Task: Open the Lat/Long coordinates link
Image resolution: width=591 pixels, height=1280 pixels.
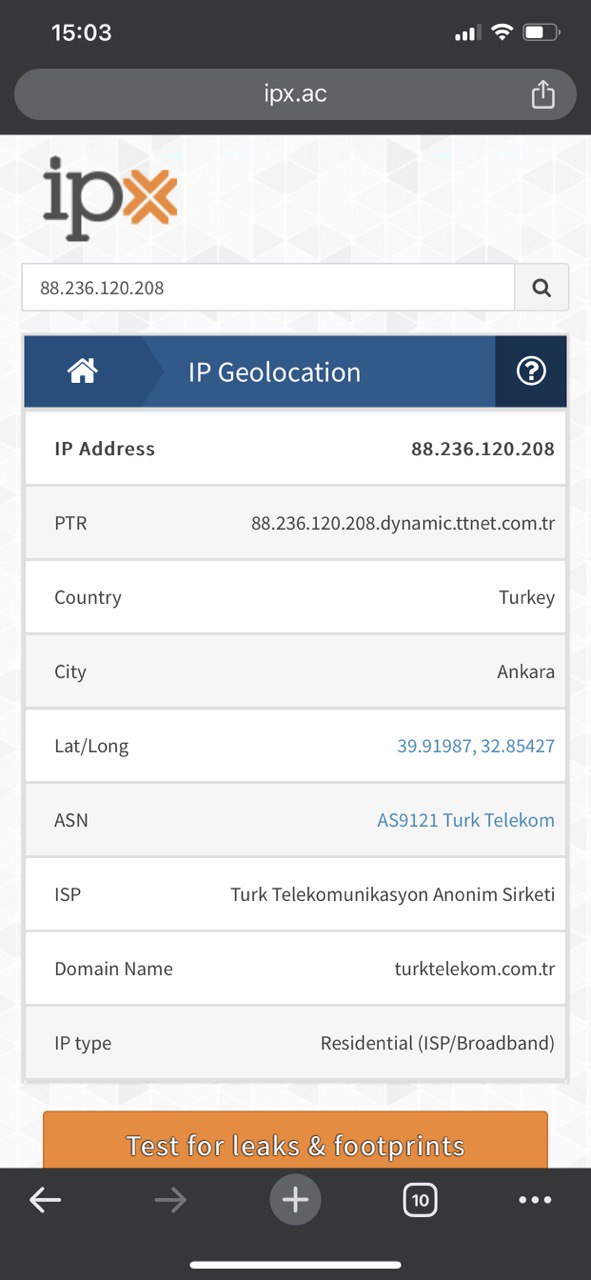Action: pyautogui.click(x=476, y=746)
